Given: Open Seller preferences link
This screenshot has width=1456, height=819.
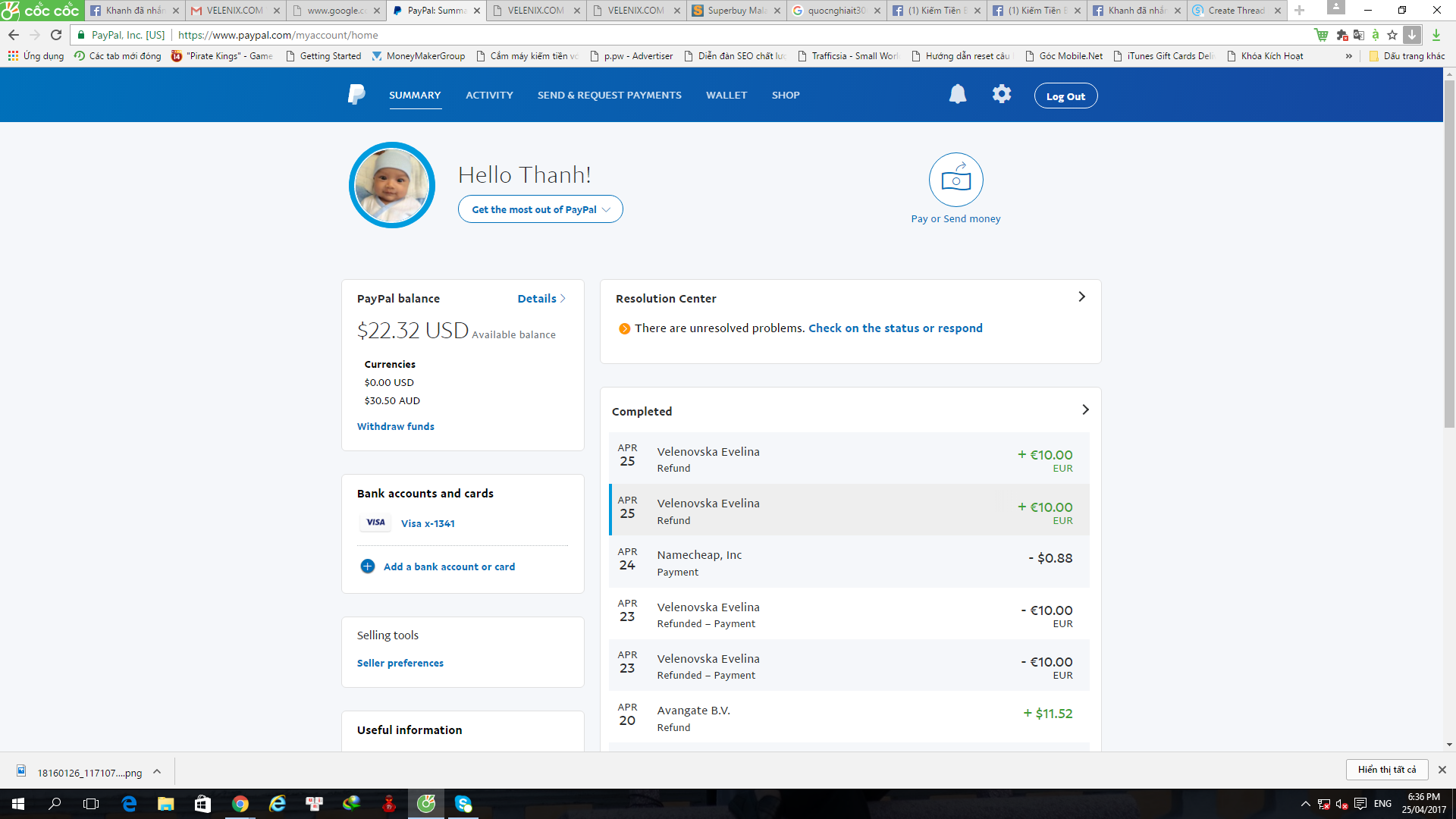Looking at the screenshot, I should click(x=400, y=663).
